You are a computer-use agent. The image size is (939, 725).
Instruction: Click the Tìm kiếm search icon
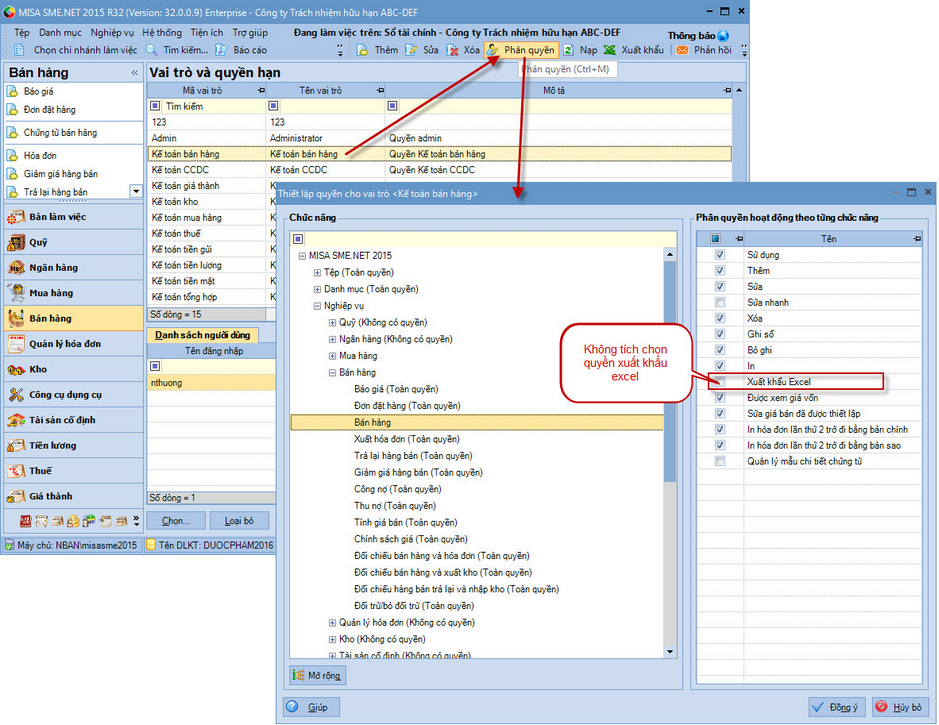pyautogui.click(x=152, y=50)
